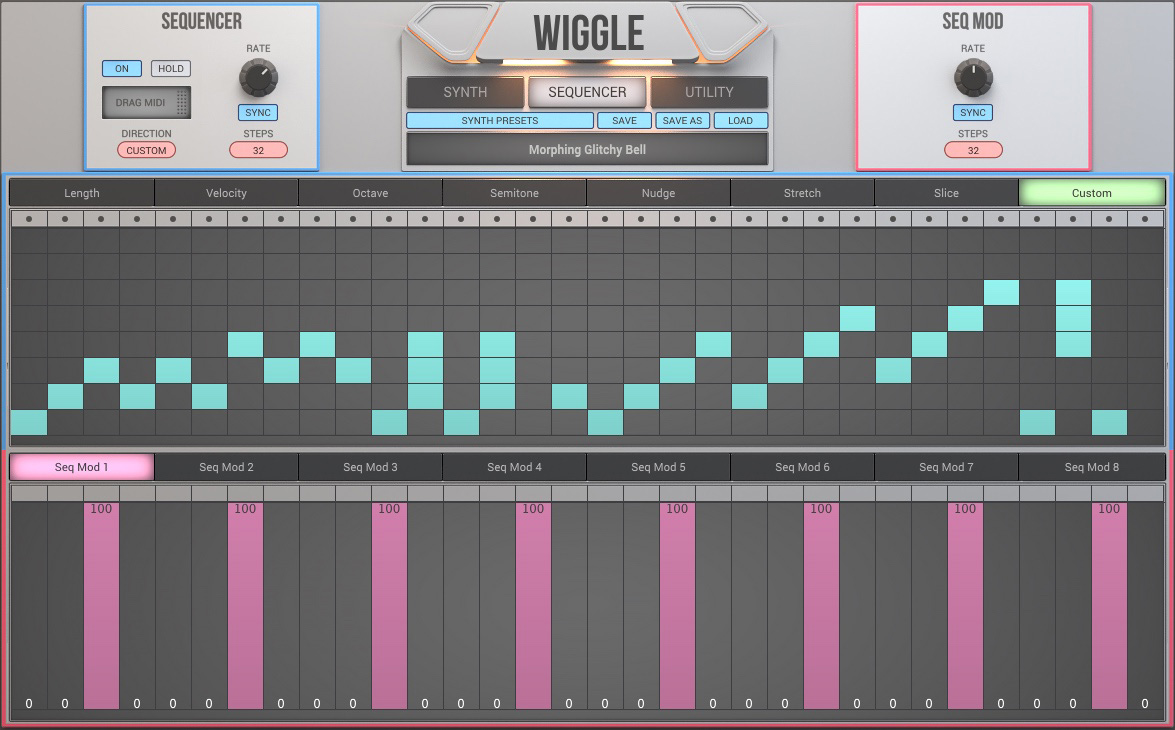Disable the ON toggle in the Sequencer panel
Screen dimensions: 1175x730
click(x=121, y=68)
